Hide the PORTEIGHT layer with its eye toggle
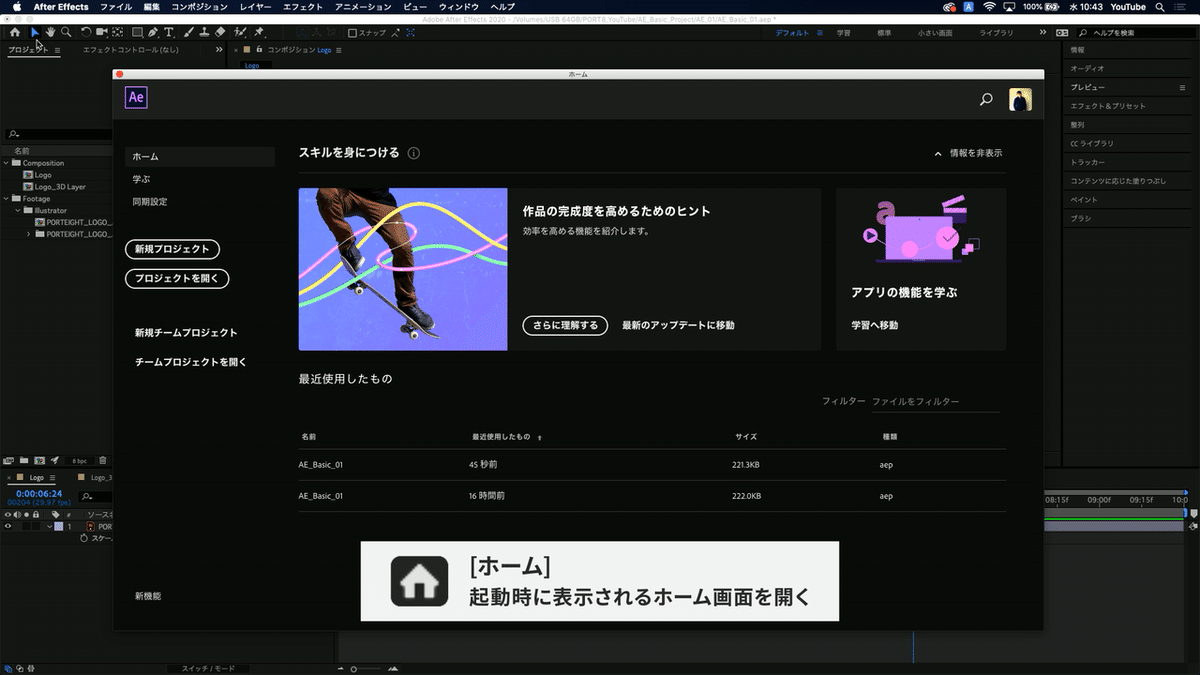 (8, 526)
